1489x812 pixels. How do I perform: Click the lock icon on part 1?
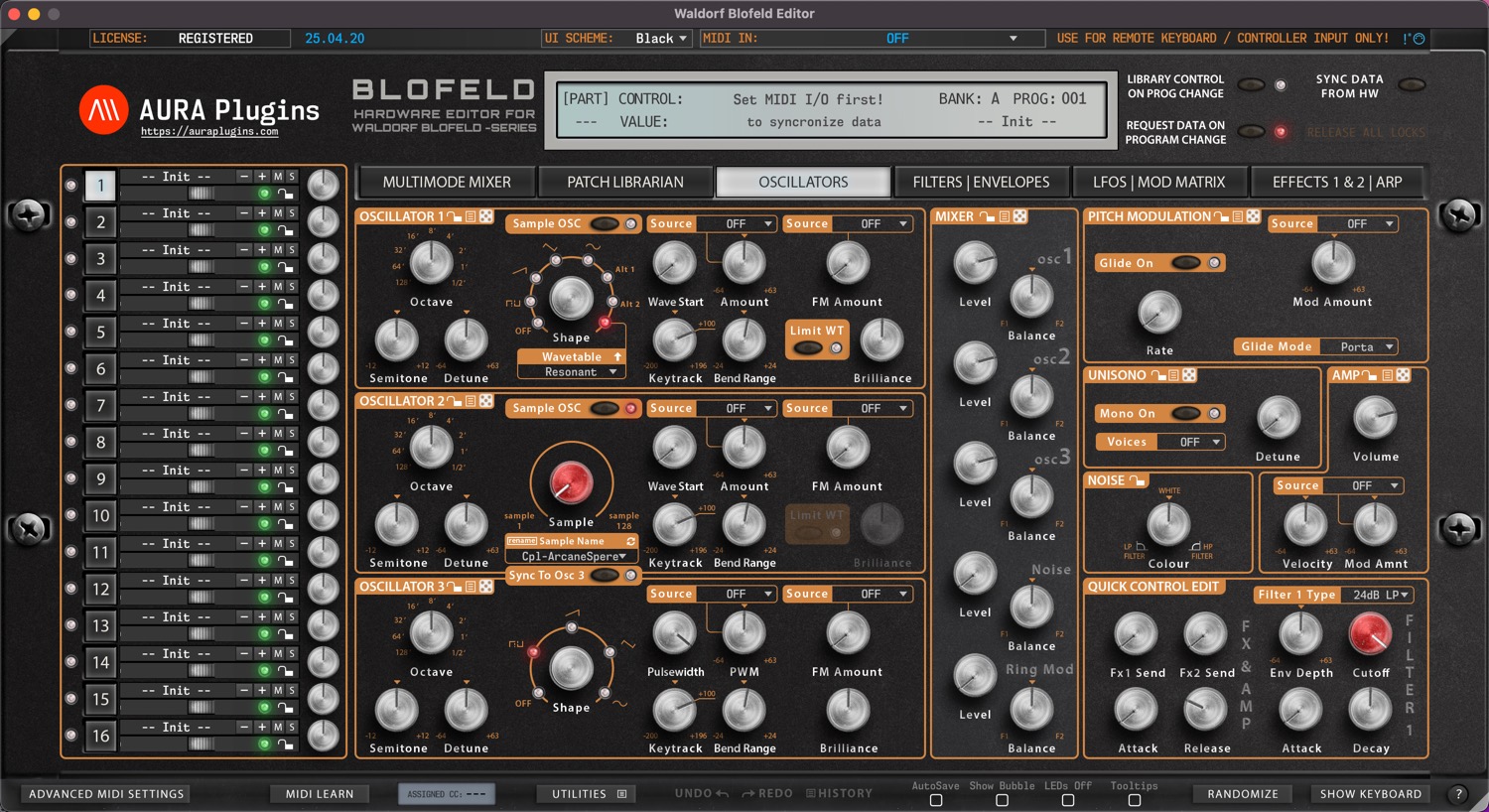tap(285, 194)
